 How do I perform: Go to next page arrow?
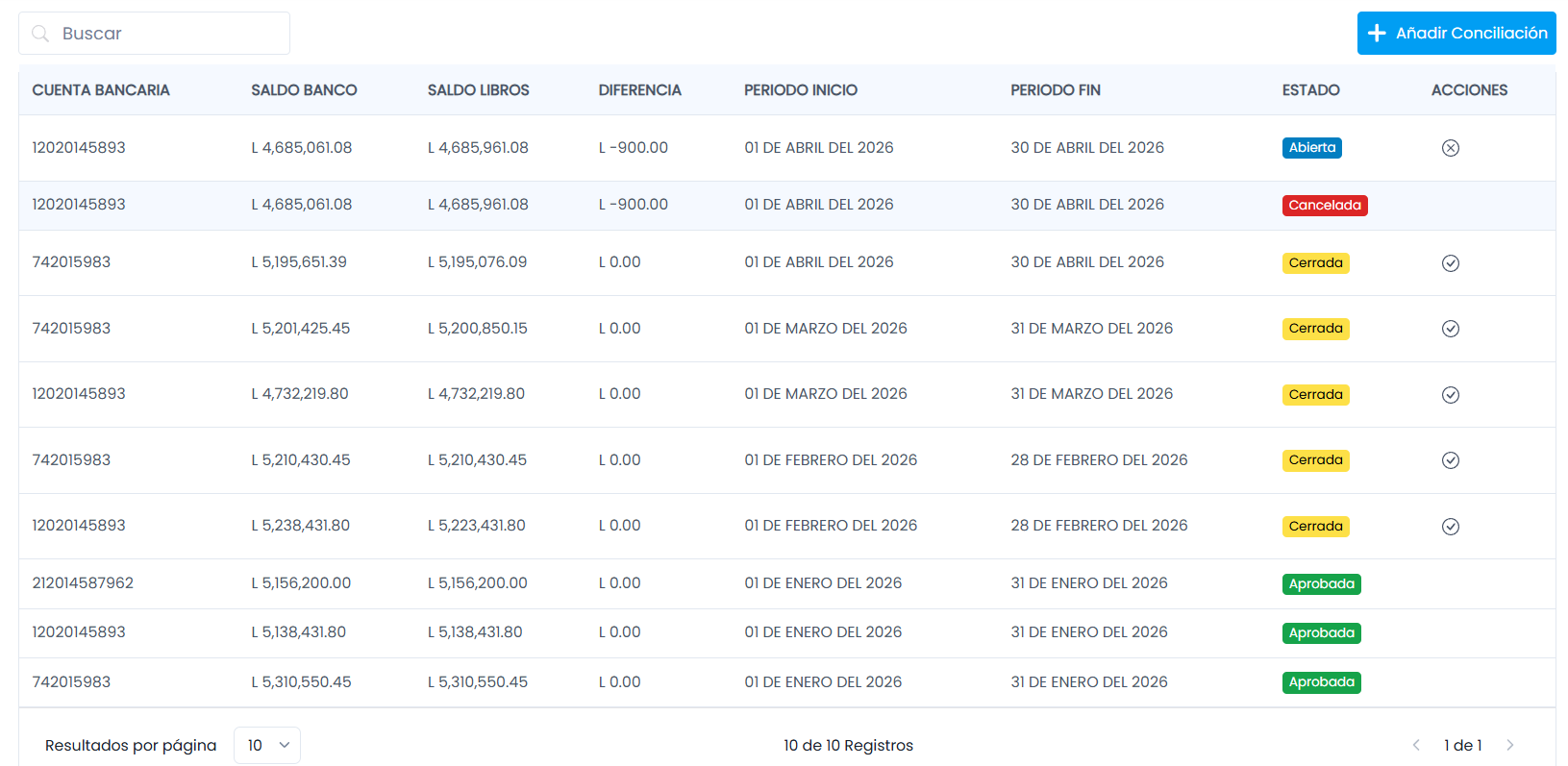click(1510, 745)
